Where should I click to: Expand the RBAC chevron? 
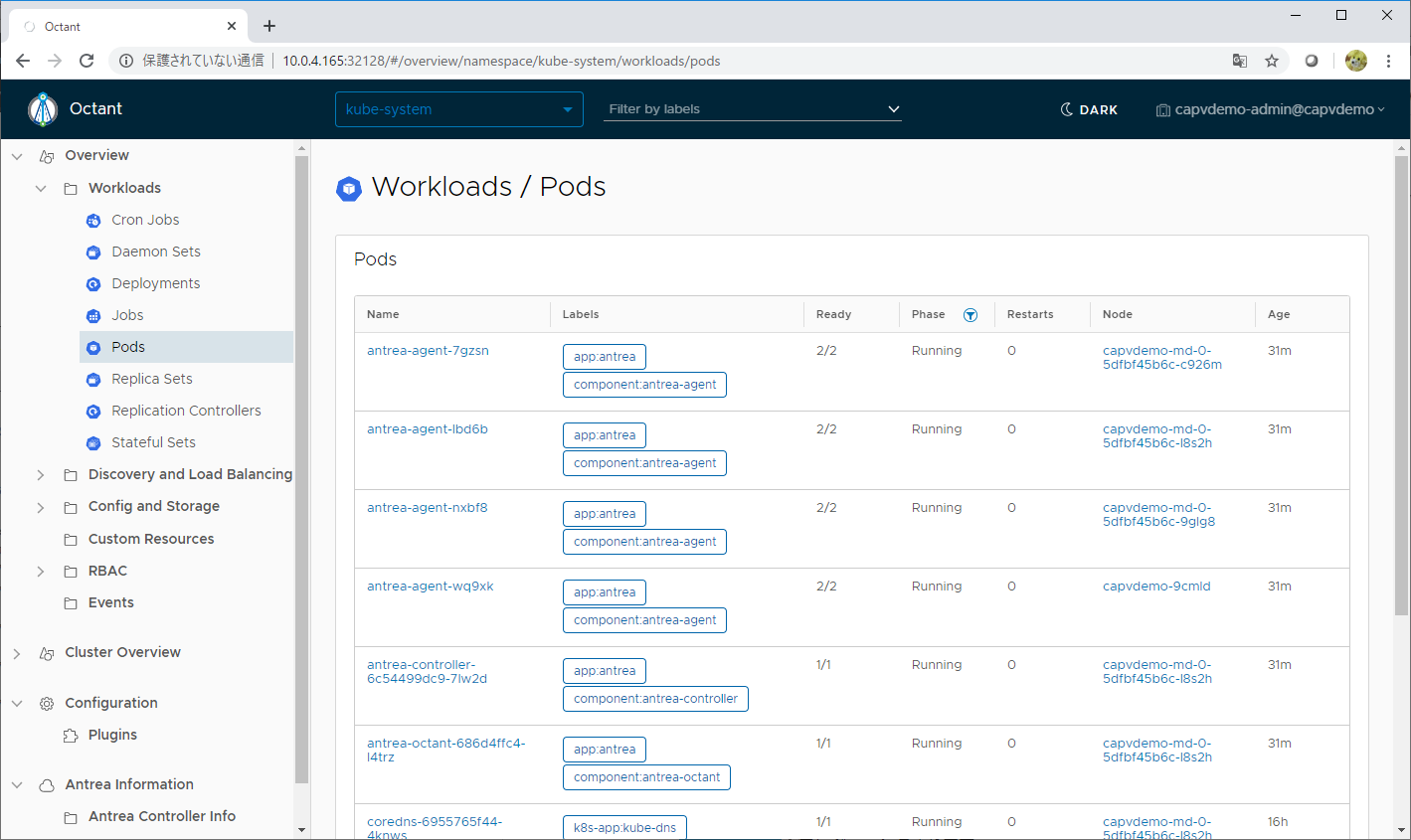pos(41,572)
